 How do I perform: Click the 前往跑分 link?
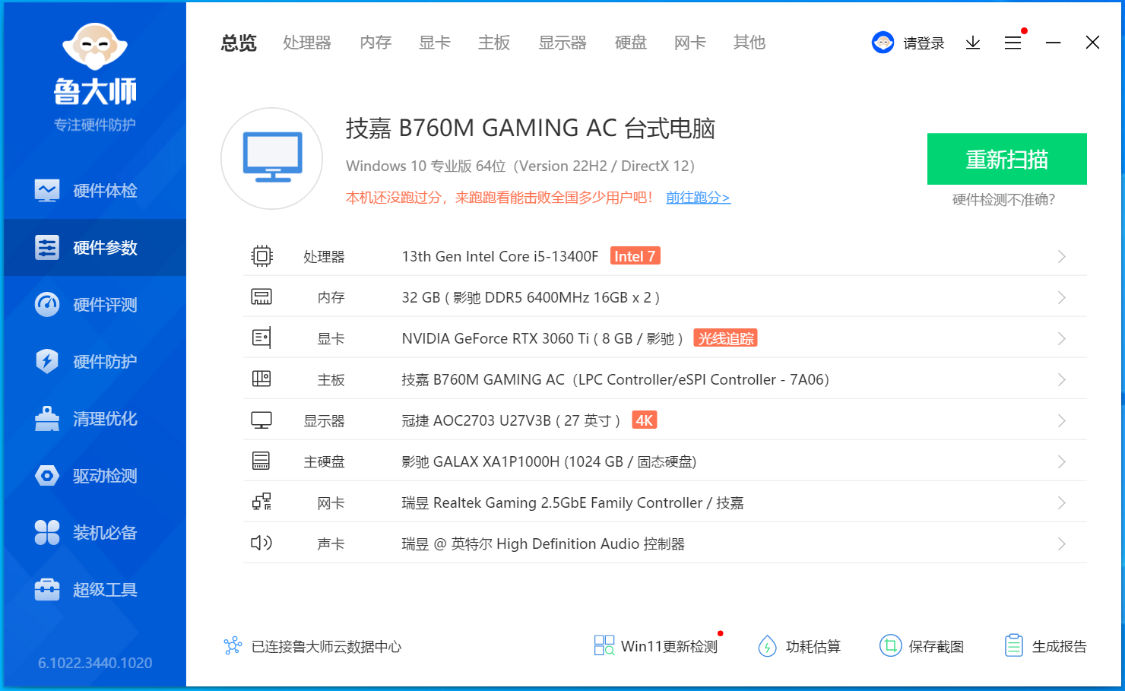point(697,197)
